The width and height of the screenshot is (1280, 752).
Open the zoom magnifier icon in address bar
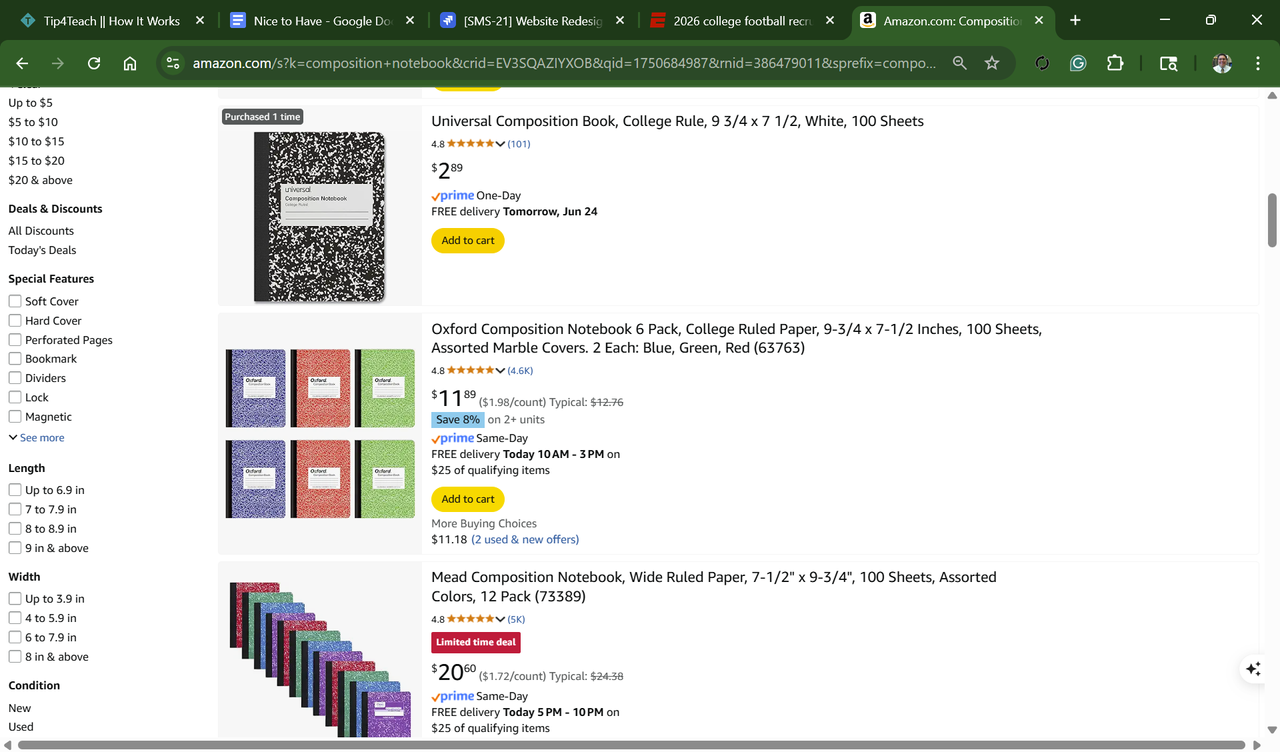coord(959,63)
